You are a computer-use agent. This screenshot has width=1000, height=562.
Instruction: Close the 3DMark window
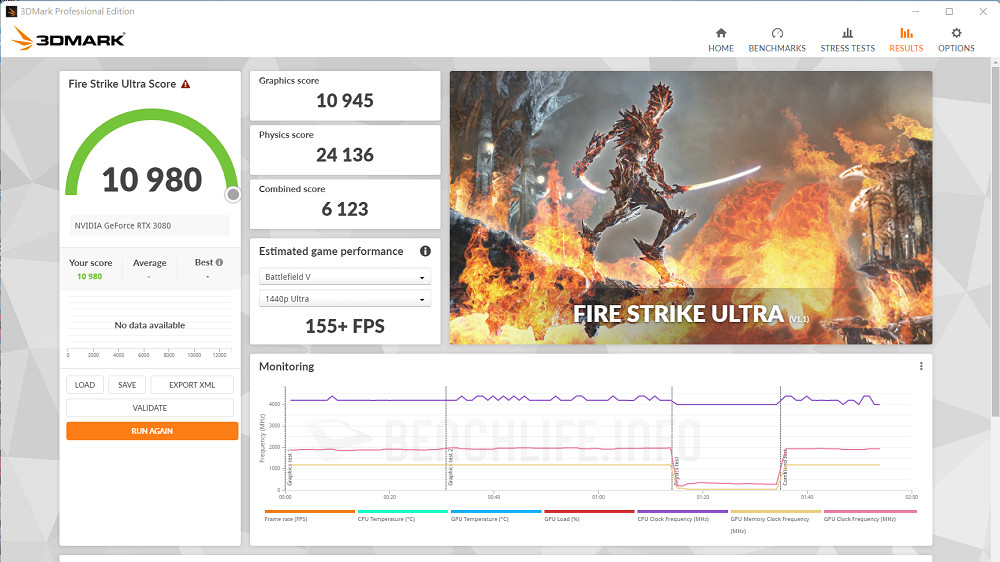point(983,11)
